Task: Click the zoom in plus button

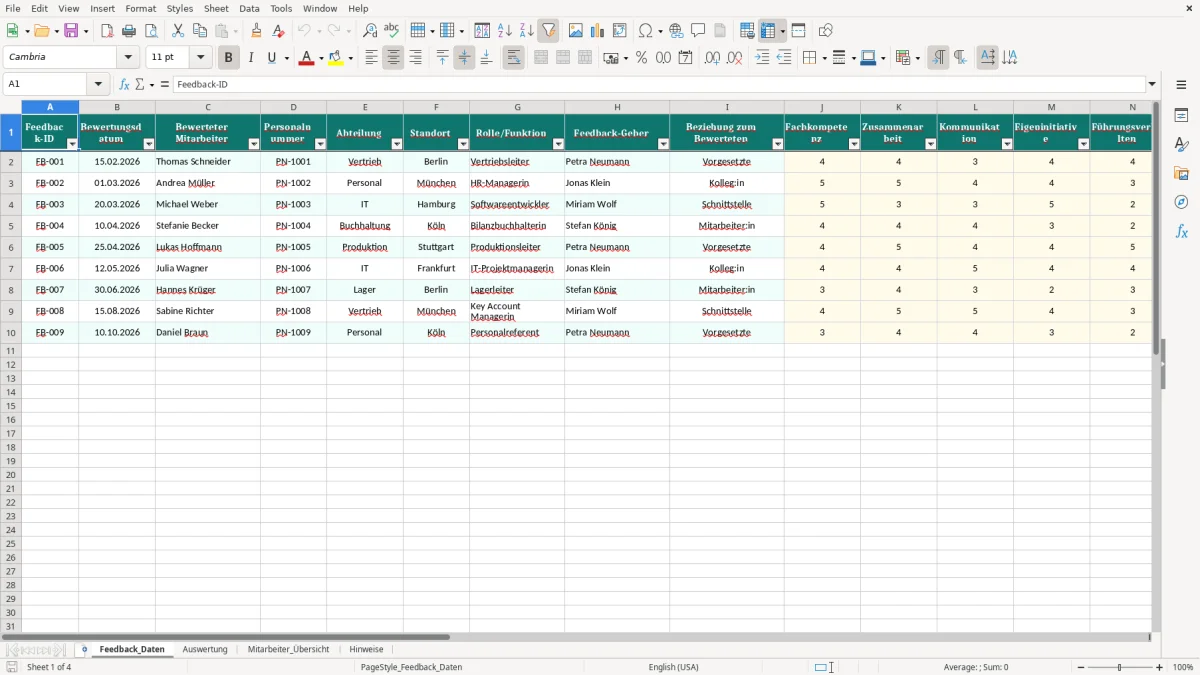Action: 1160,667
